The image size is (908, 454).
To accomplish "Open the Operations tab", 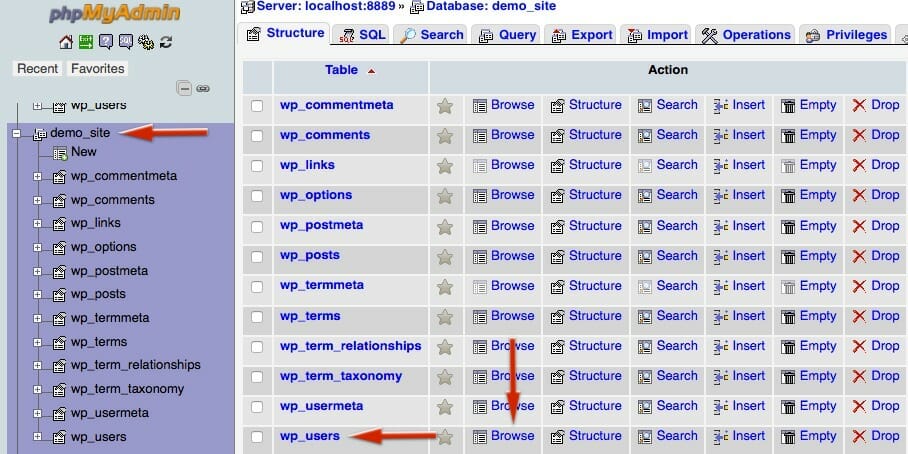I will tap(745, 35).
